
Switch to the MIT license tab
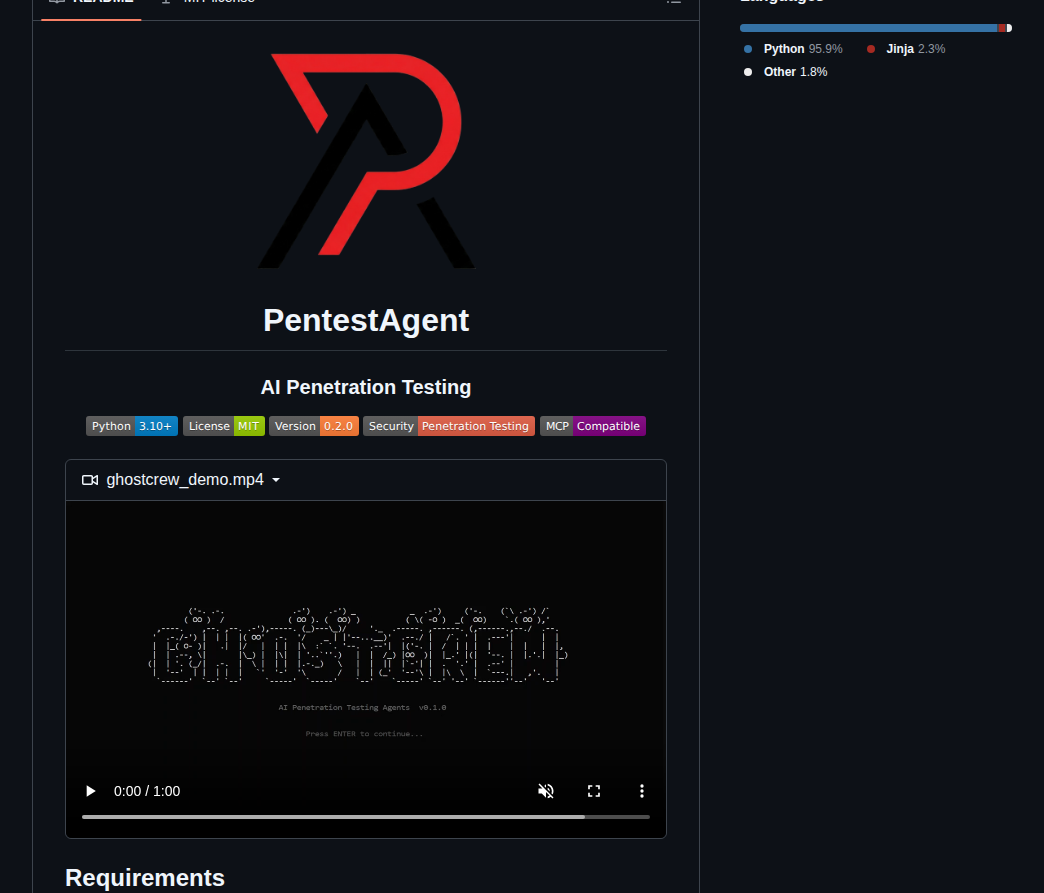(208, 3)
